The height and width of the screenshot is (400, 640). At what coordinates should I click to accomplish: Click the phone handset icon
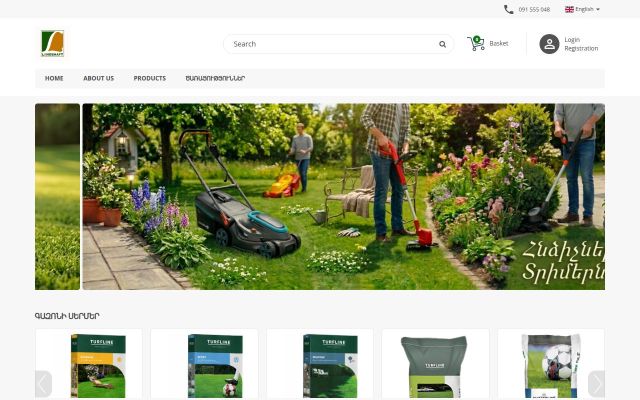coord(508,9)
